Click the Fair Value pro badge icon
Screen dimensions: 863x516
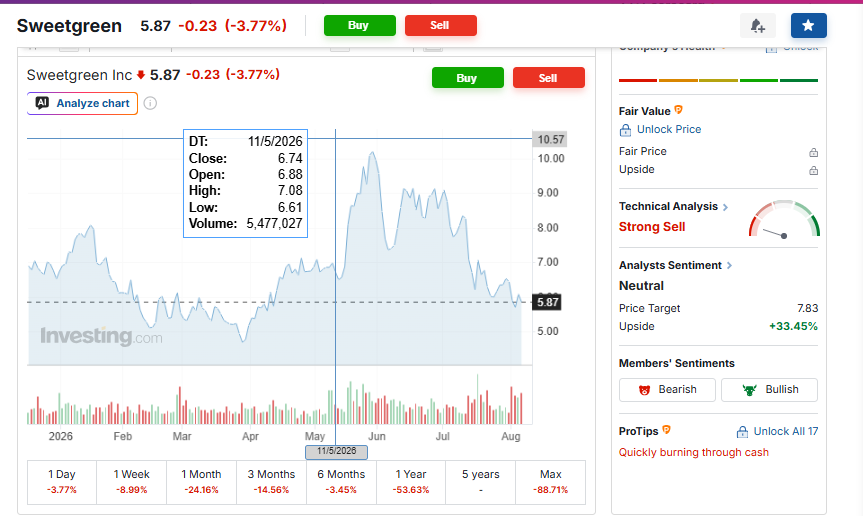[679, 110]
